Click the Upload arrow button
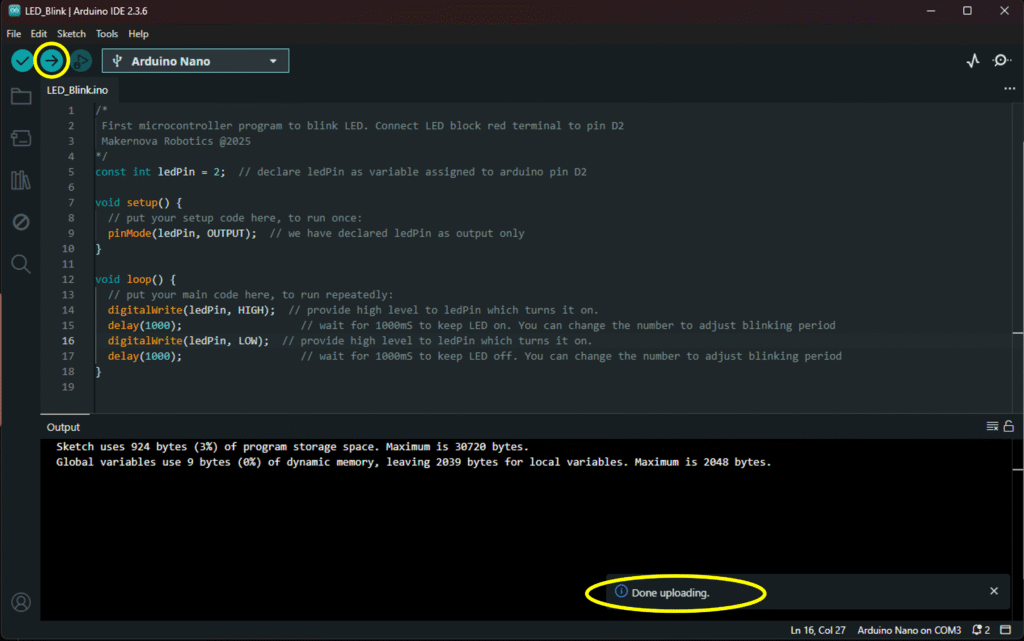This screenshot has height=641, width=1024. tap(51, 61)
